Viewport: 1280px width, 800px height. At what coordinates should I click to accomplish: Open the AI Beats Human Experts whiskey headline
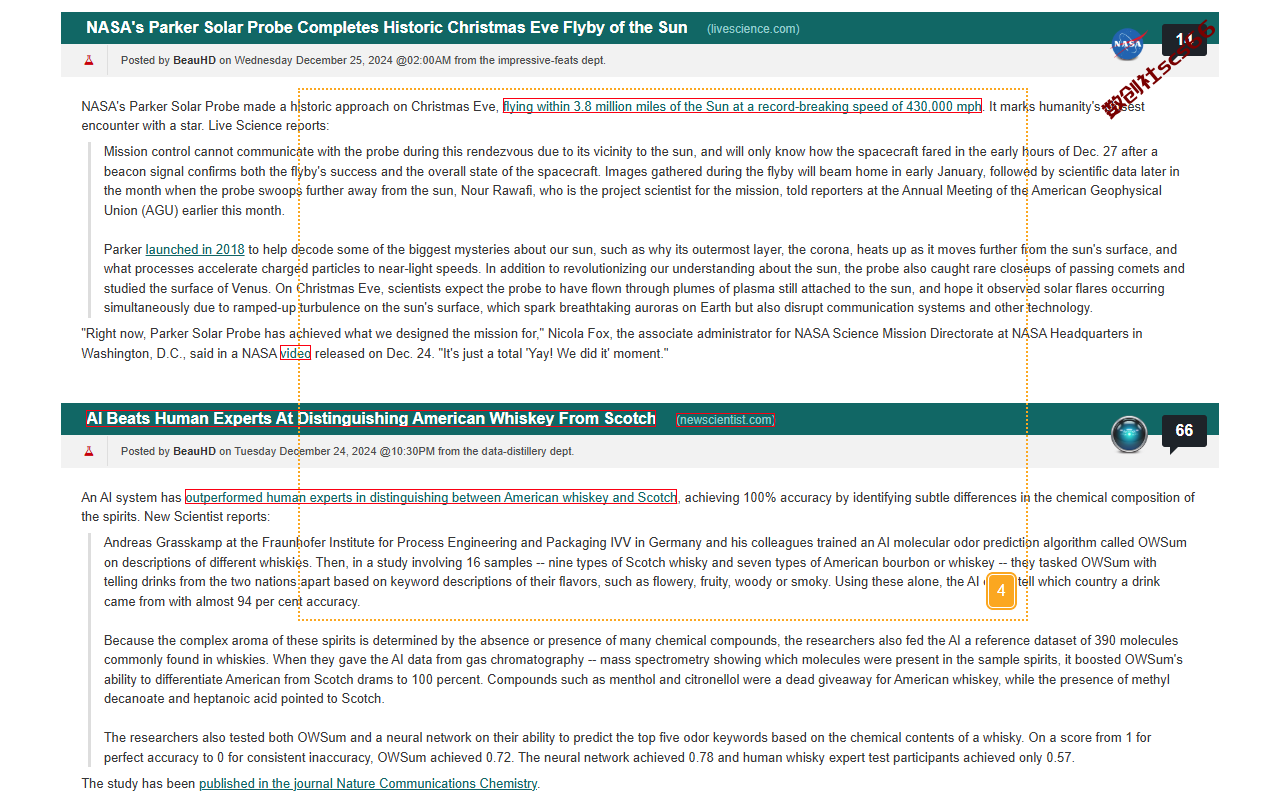pos(371,419)
